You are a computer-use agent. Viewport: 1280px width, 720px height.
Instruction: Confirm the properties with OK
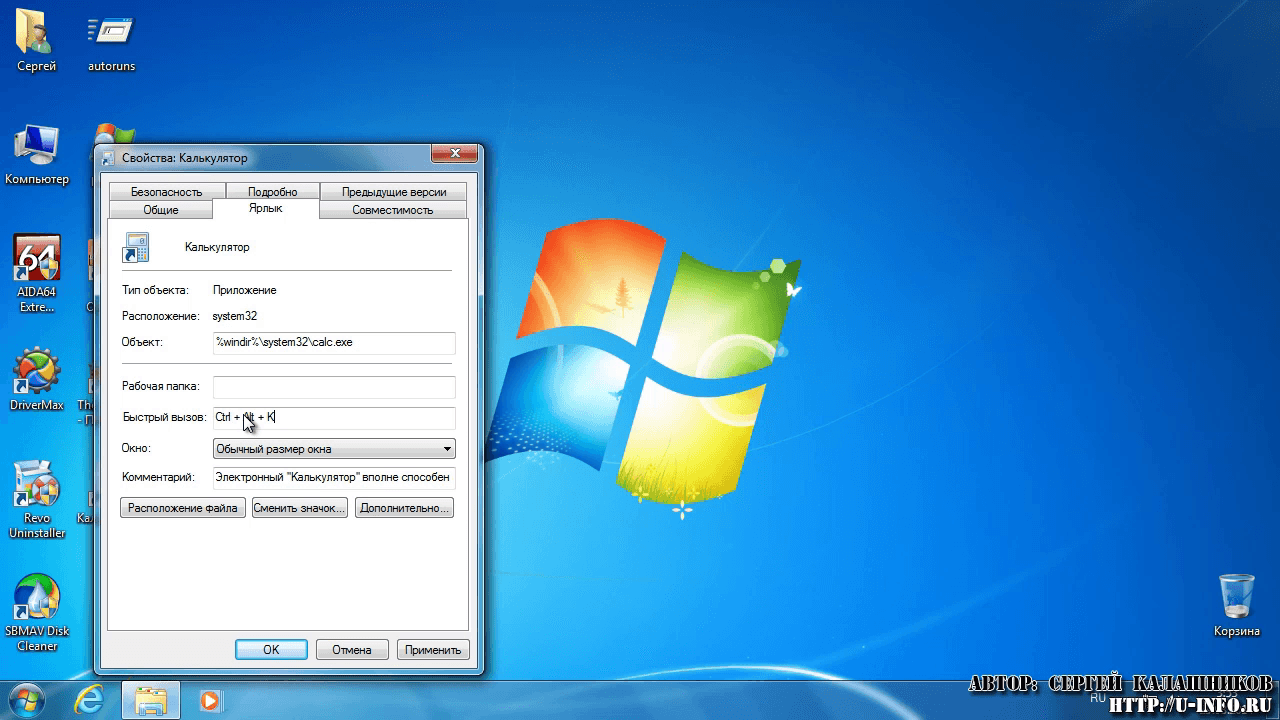coord(271,649)
